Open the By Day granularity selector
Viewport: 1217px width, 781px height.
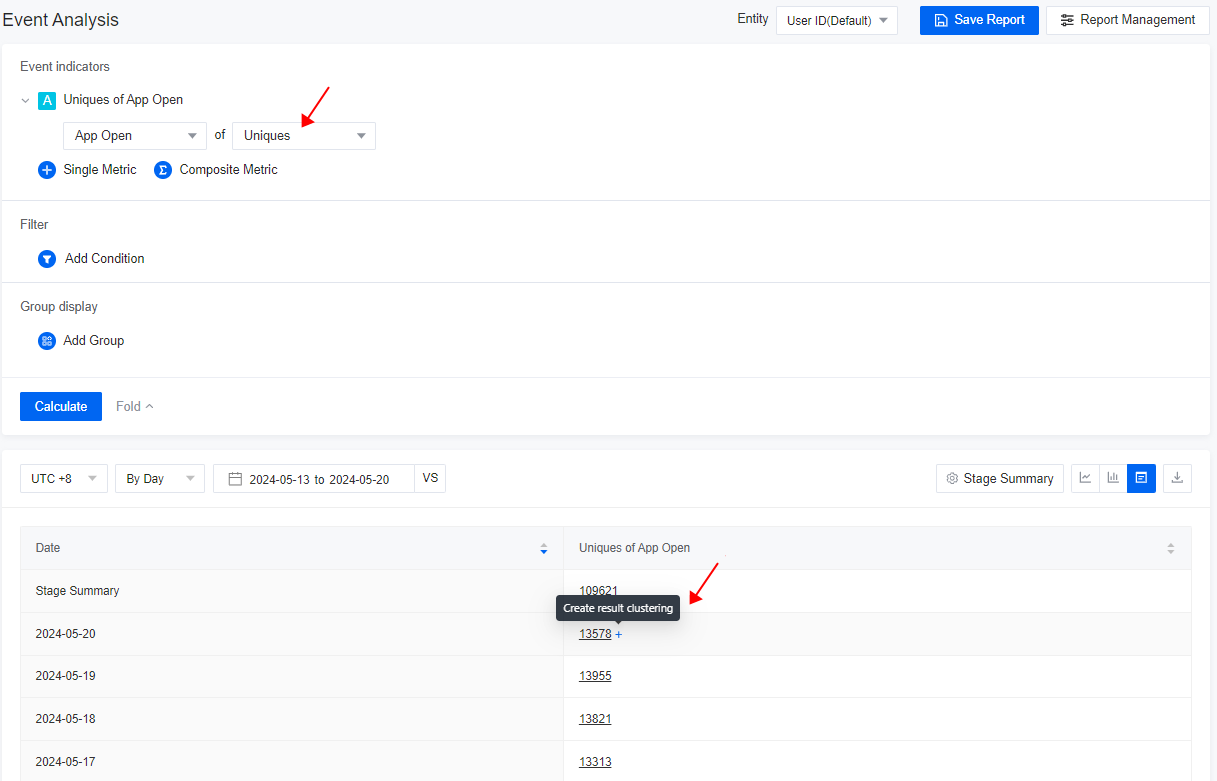point(159,478)
